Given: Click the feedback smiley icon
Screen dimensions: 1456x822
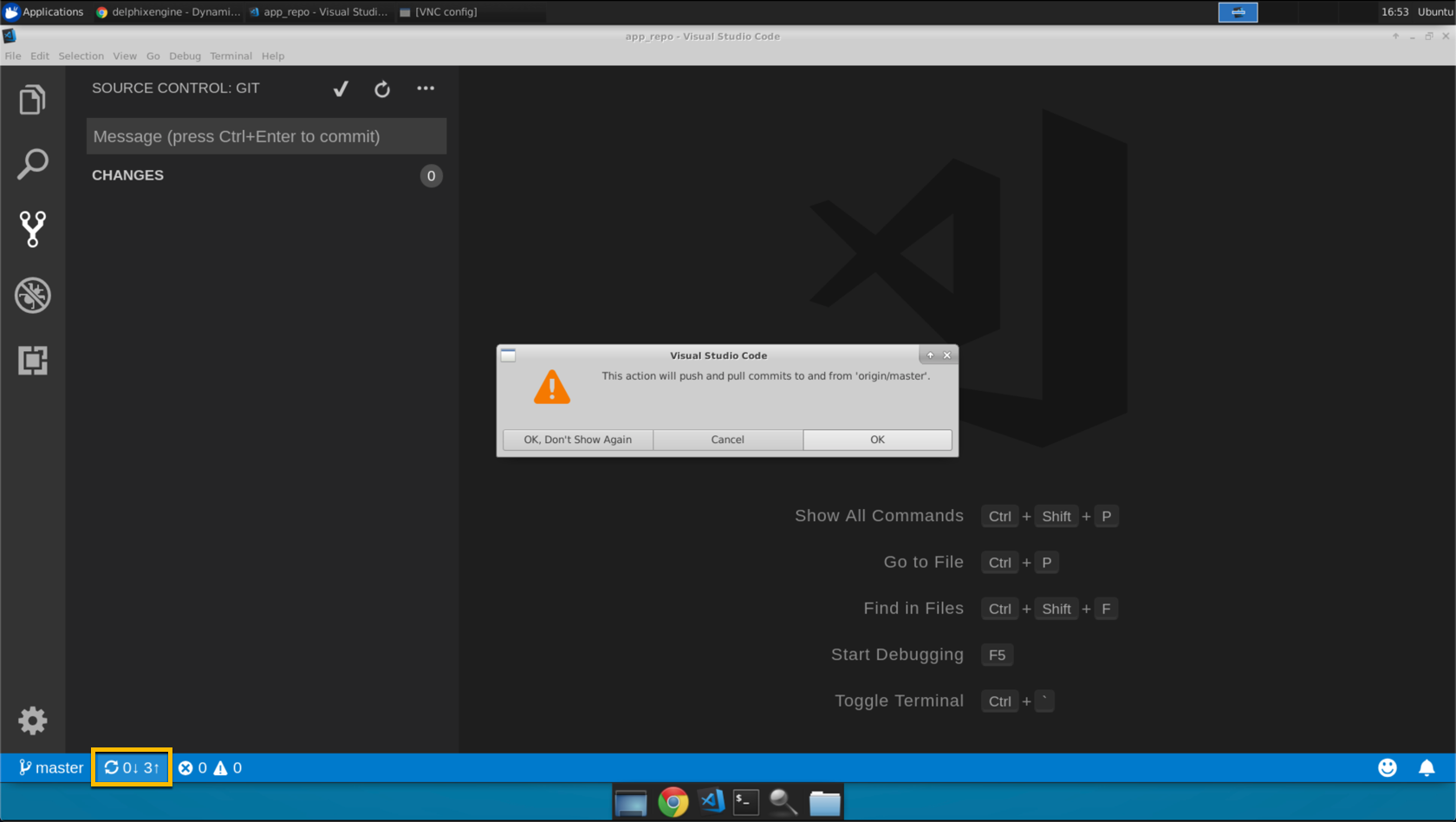Looking at the screenshot, I should [1388, 767].
